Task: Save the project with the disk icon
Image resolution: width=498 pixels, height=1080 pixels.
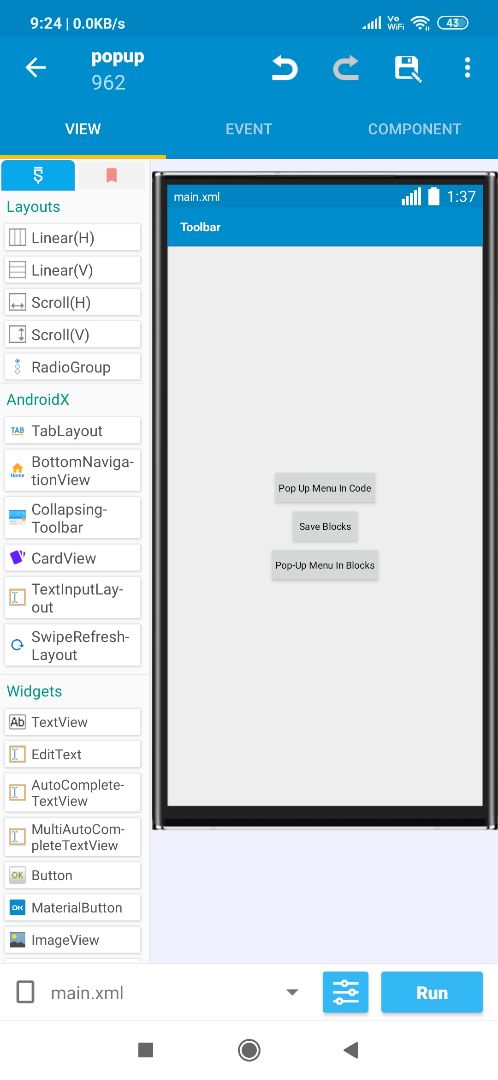Action: pyautogui.click(x=407, y=69)
